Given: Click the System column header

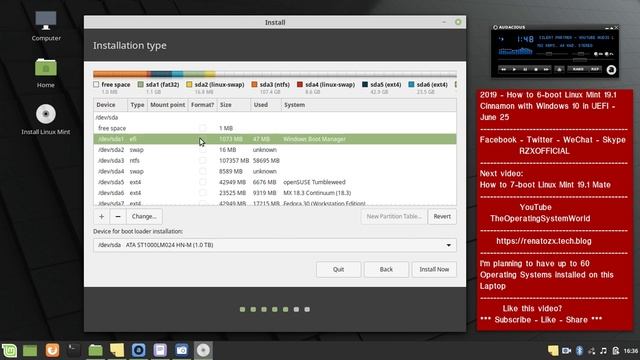Looking at the screenshot, I should [369, 105].
